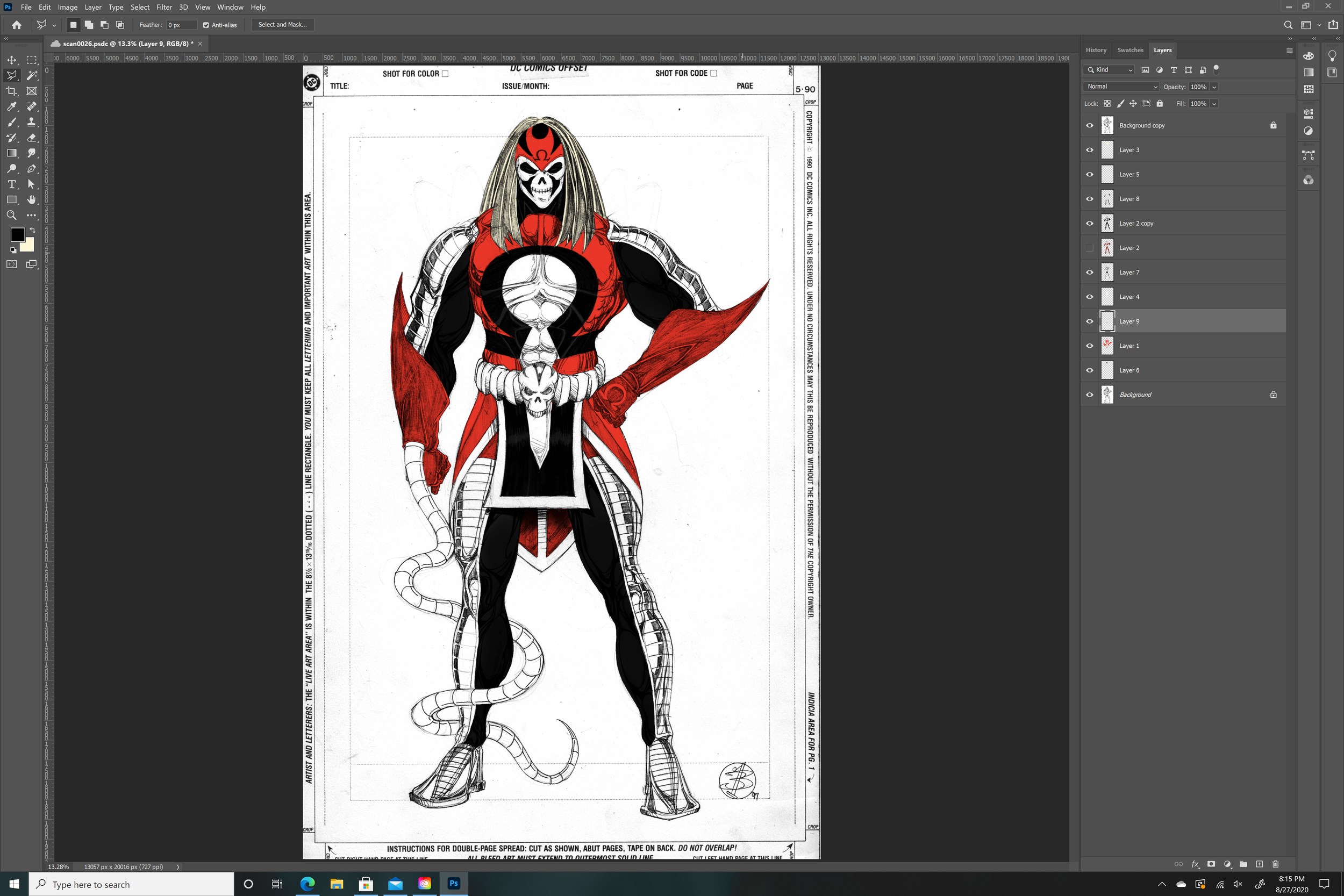The image size is (1344, 896).
Task: Click the Feather value input field
Action: (x=181, y=25)
